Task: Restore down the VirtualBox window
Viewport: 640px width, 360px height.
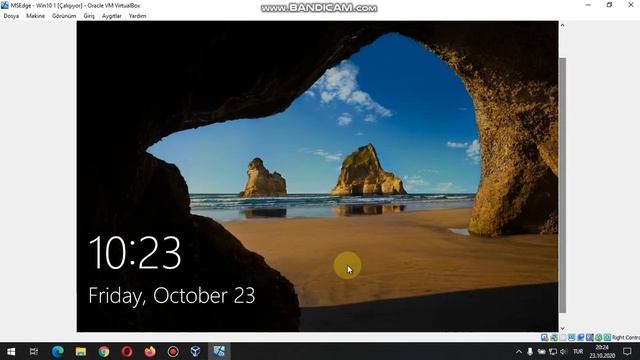Action: pyautogui.click(x=609, y=5)
